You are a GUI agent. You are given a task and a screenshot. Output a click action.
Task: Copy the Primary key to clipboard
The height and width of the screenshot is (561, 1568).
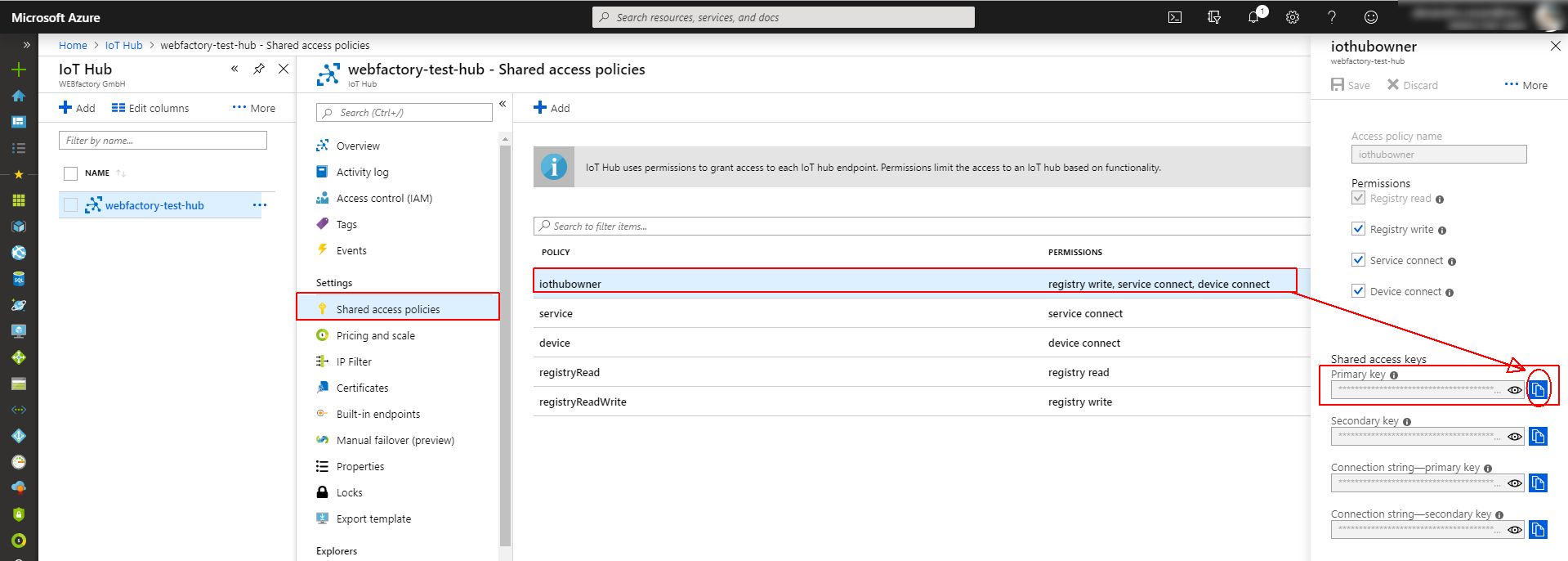click(1538, 389)
